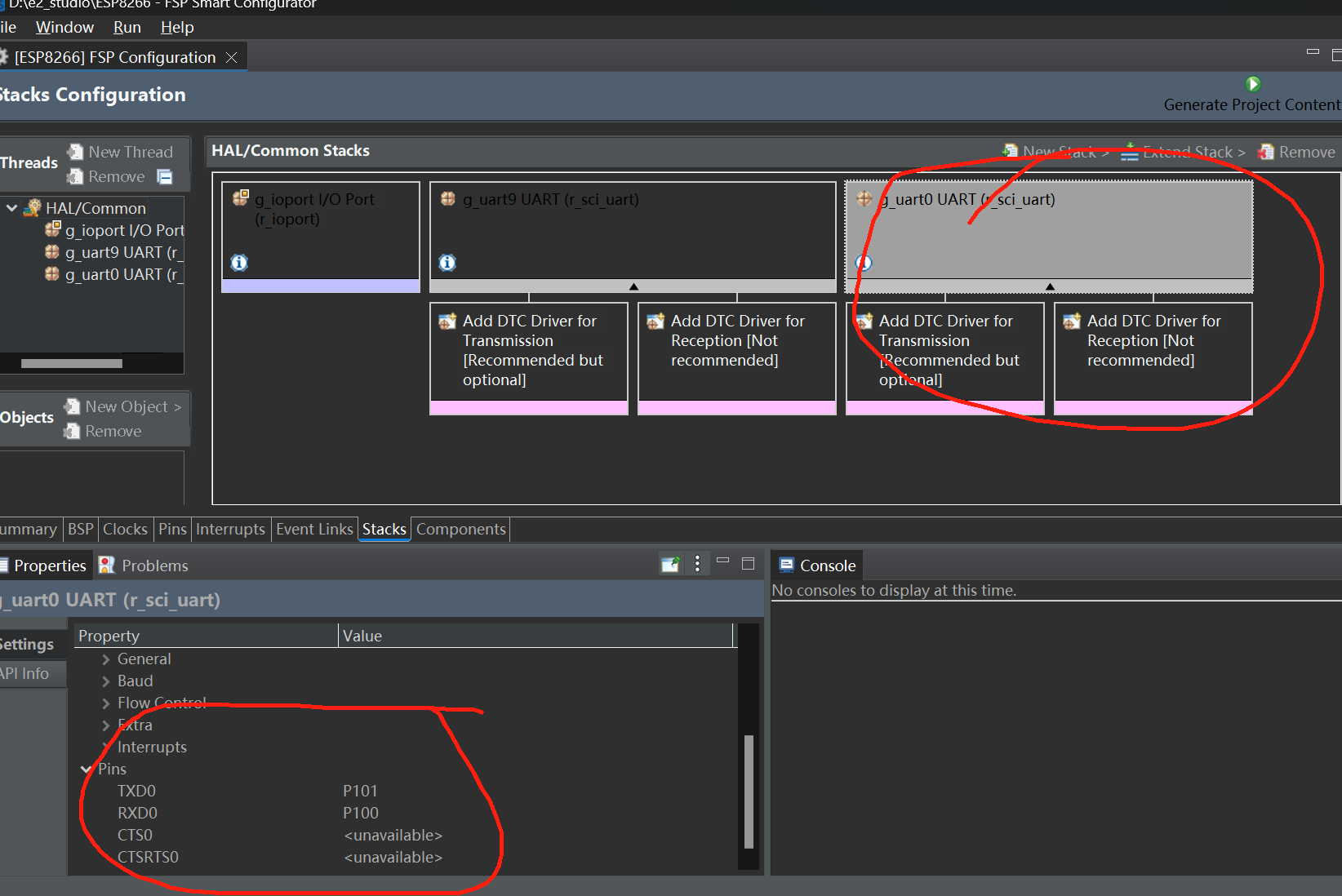Open the Window menu
The image size is (1342, 896).
point(64,27)
